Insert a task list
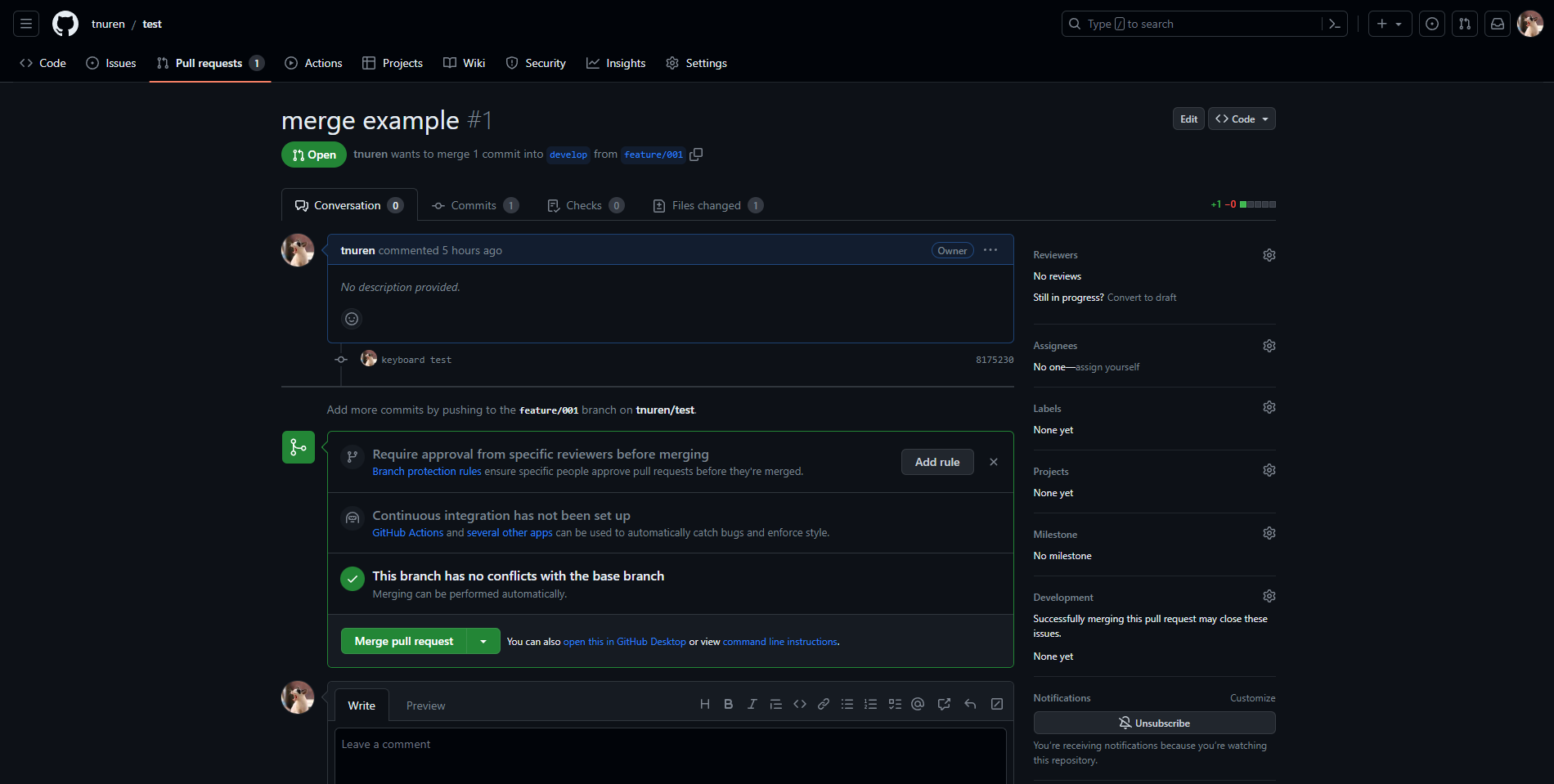 (895, 704)
